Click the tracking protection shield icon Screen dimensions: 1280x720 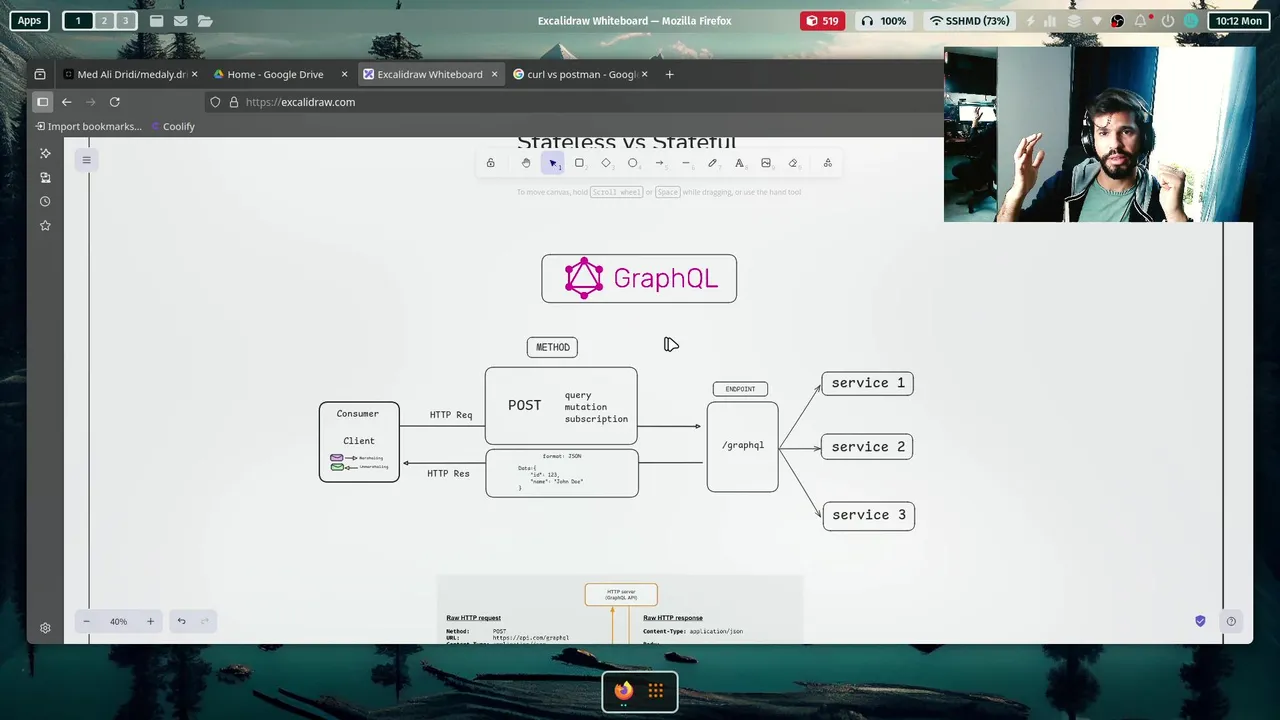[x=215, y=102]
